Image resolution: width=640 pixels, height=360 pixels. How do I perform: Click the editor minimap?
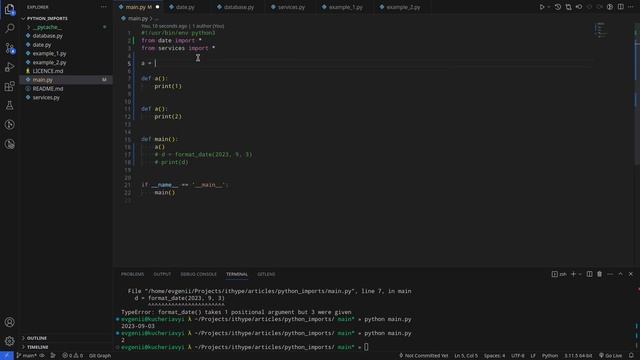coord(601,30)
